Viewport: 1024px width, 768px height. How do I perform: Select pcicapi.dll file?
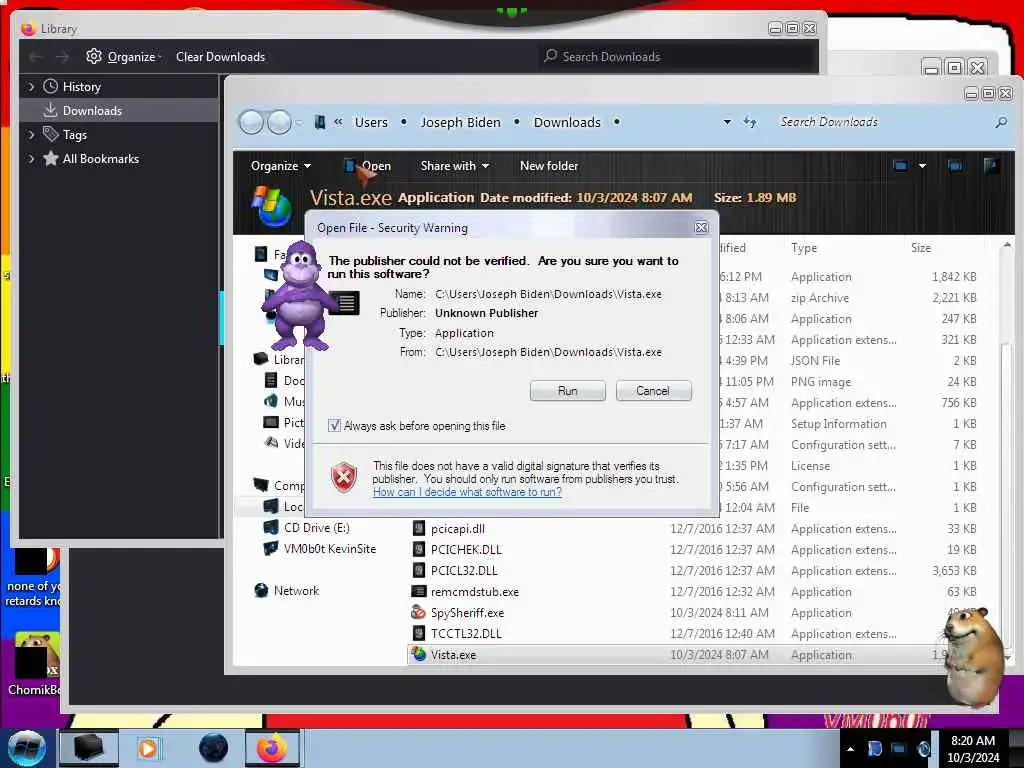[457, 529]
